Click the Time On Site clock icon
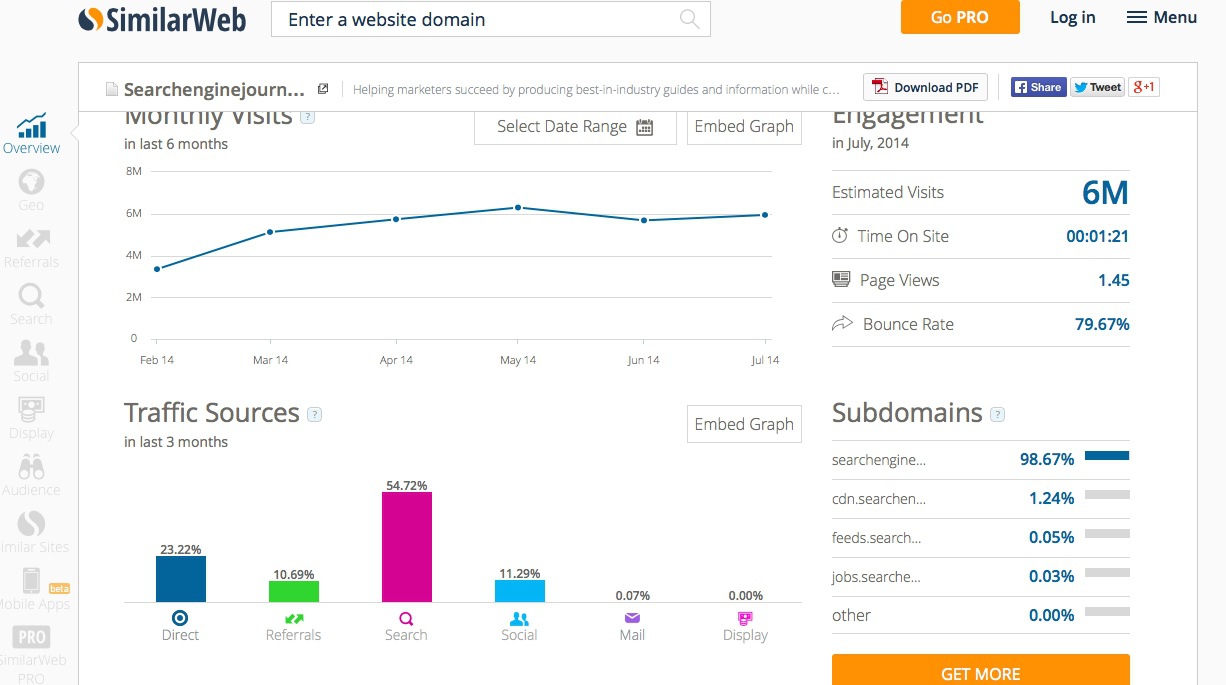The height and width of the screenshot is (685, 1226). 840,236
